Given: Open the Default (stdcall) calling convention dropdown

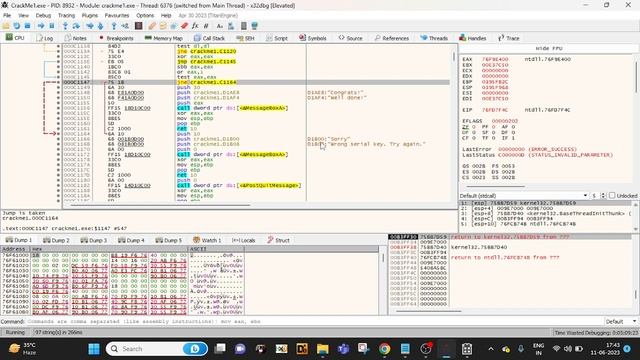Looking at the screenshot, I should (x=524, y=196).
